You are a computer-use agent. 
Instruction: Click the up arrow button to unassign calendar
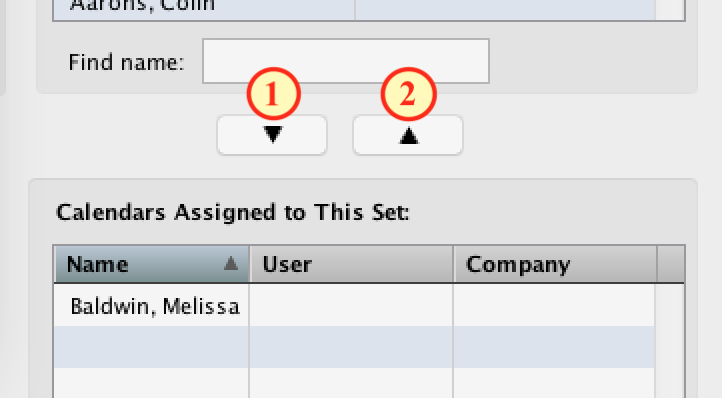pyautogui.click(x=408, y=135)
